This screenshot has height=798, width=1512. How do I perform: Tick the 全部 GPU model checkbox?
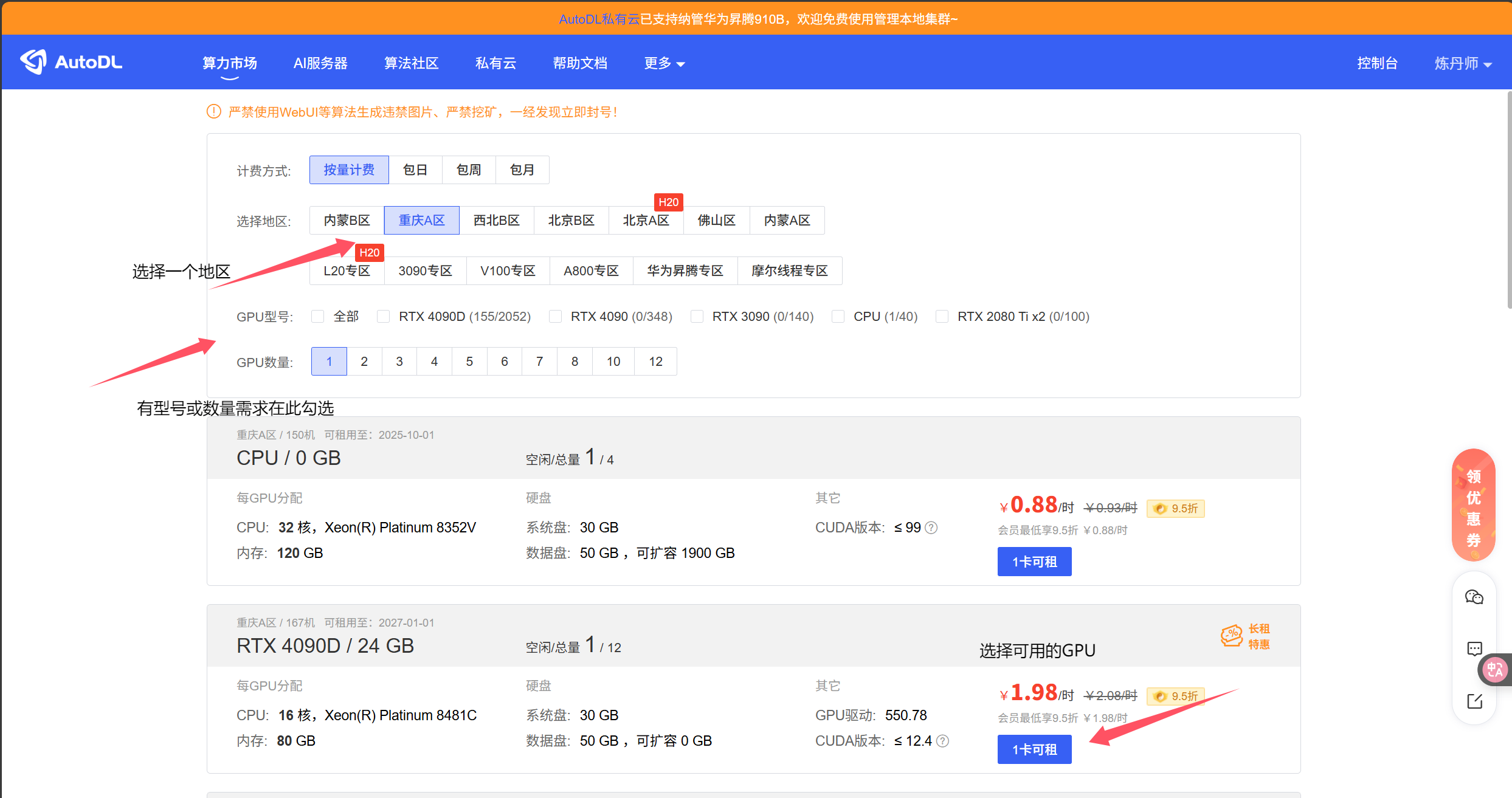tap(317, 317)
